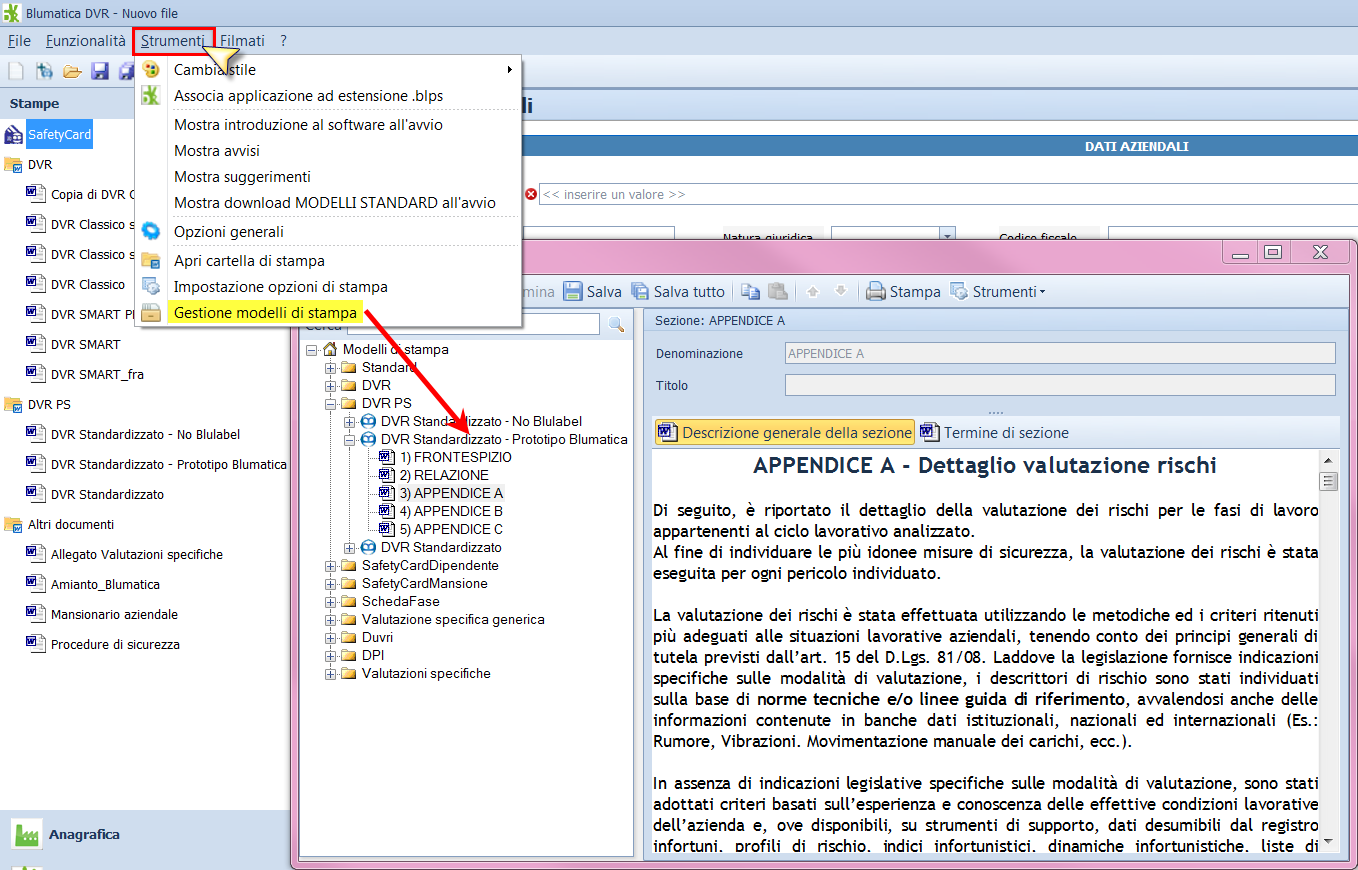Click the Stampa button

click(x=903, y=292)
